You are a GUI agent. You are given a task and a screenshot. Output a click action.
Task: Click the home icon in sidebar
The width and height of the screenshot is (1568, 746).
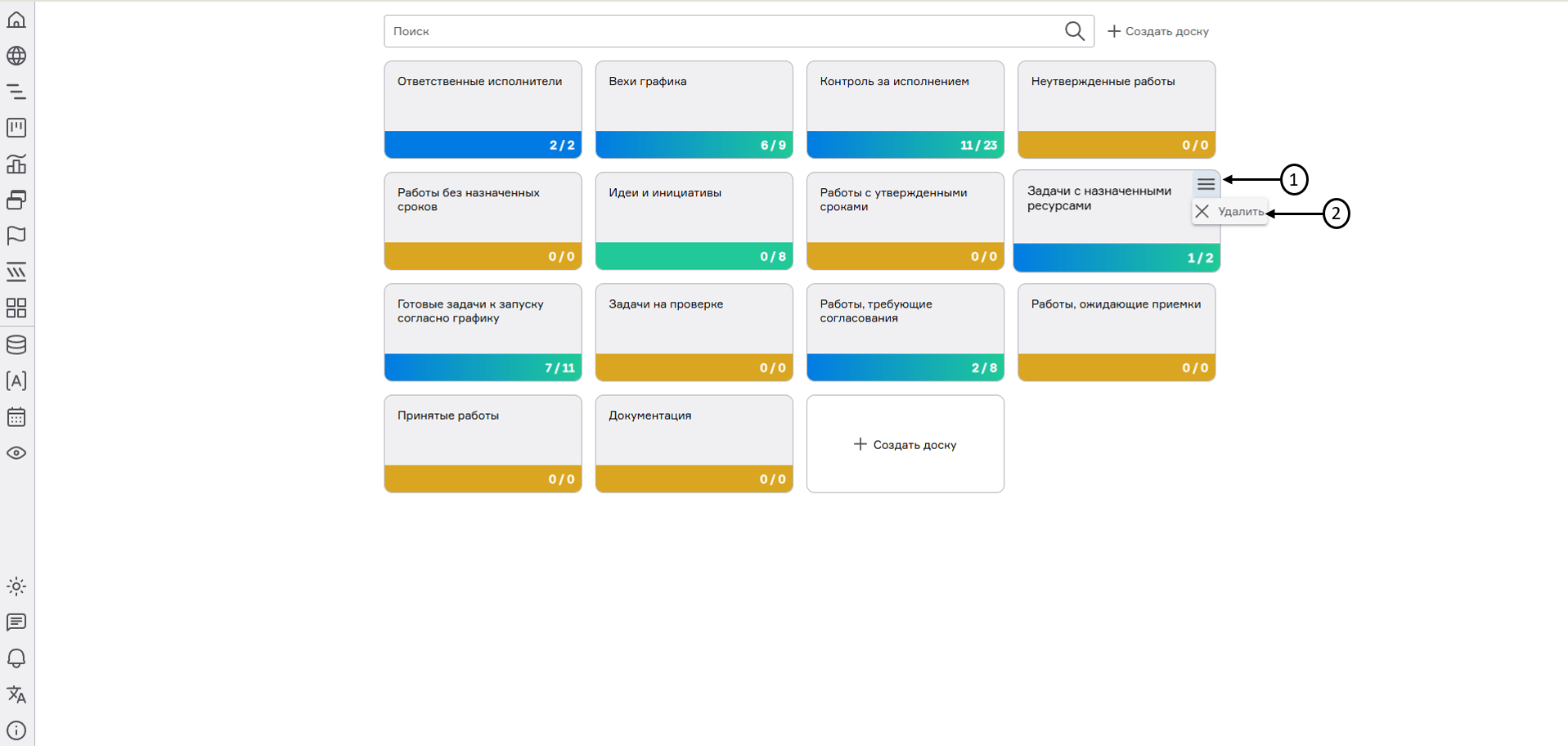[x=16, y=20]
